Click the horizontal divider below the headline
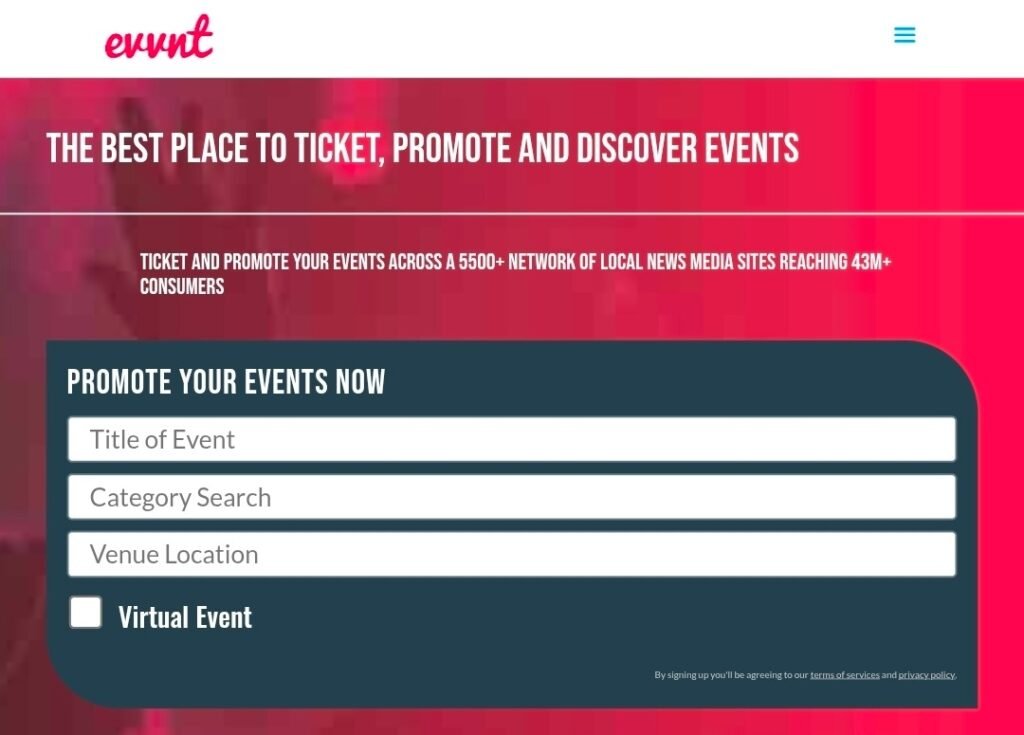This screenshot has height=735, width=1024. click(x=511, y=213)
